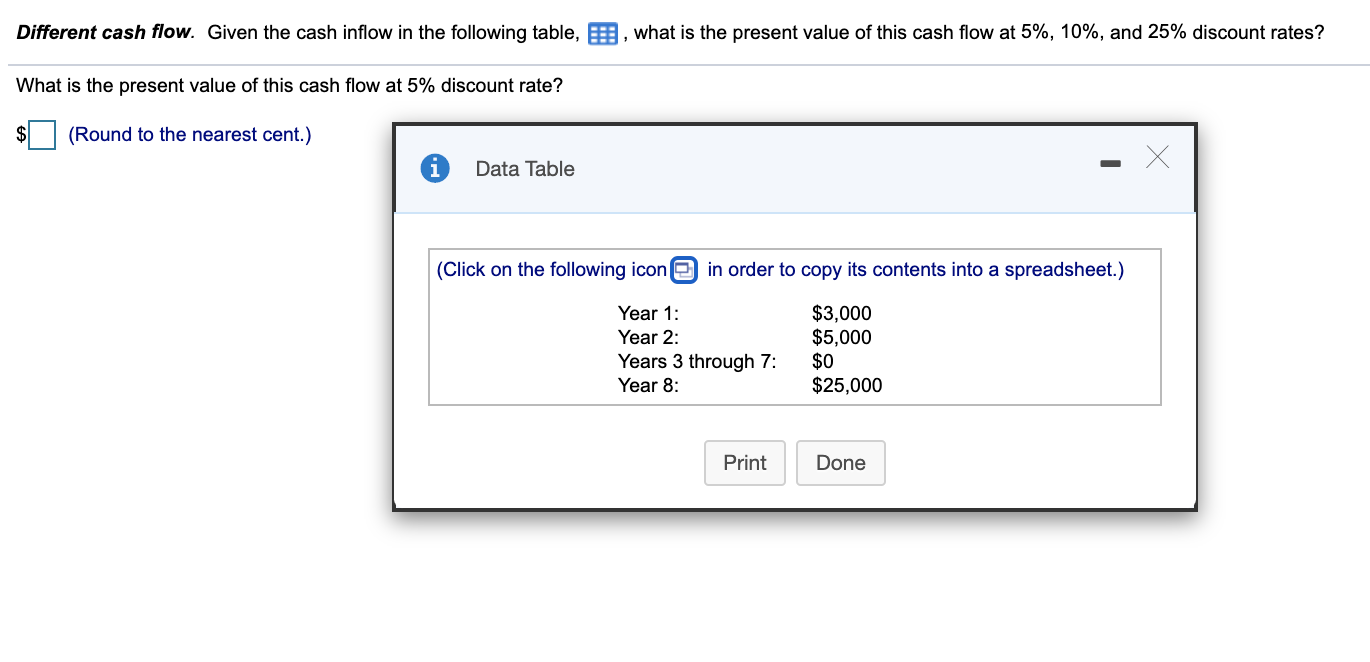Open the data table icon in question
The image size is (1370, 662).
coord(602,34)
